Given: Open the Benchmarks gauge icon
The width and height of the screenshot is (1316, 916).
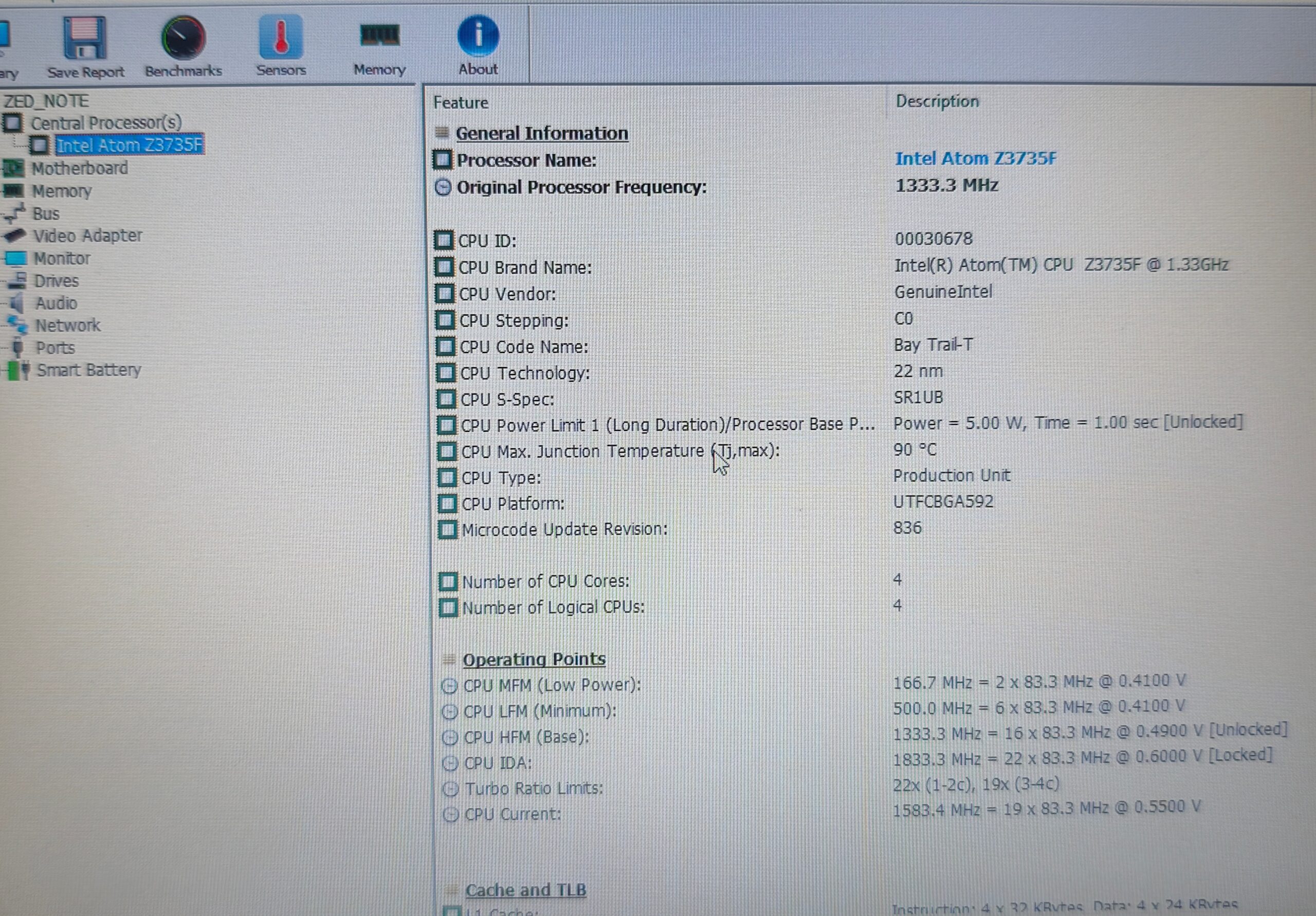Looking at the screenshot, I should click(x=183, y=37).
